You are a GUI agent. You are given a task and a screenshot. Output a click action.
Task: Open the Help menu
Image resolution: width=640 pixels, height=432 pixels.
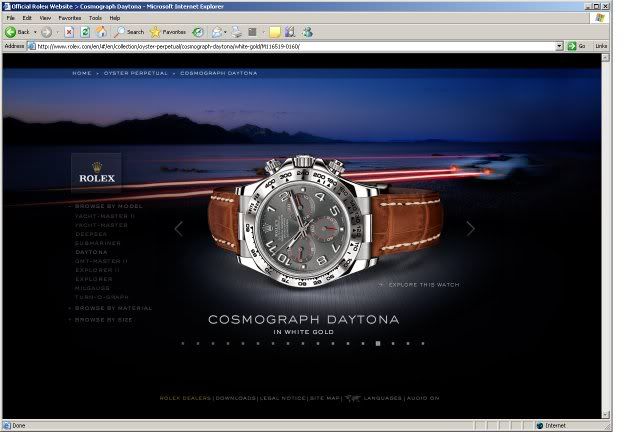point(115,18)
